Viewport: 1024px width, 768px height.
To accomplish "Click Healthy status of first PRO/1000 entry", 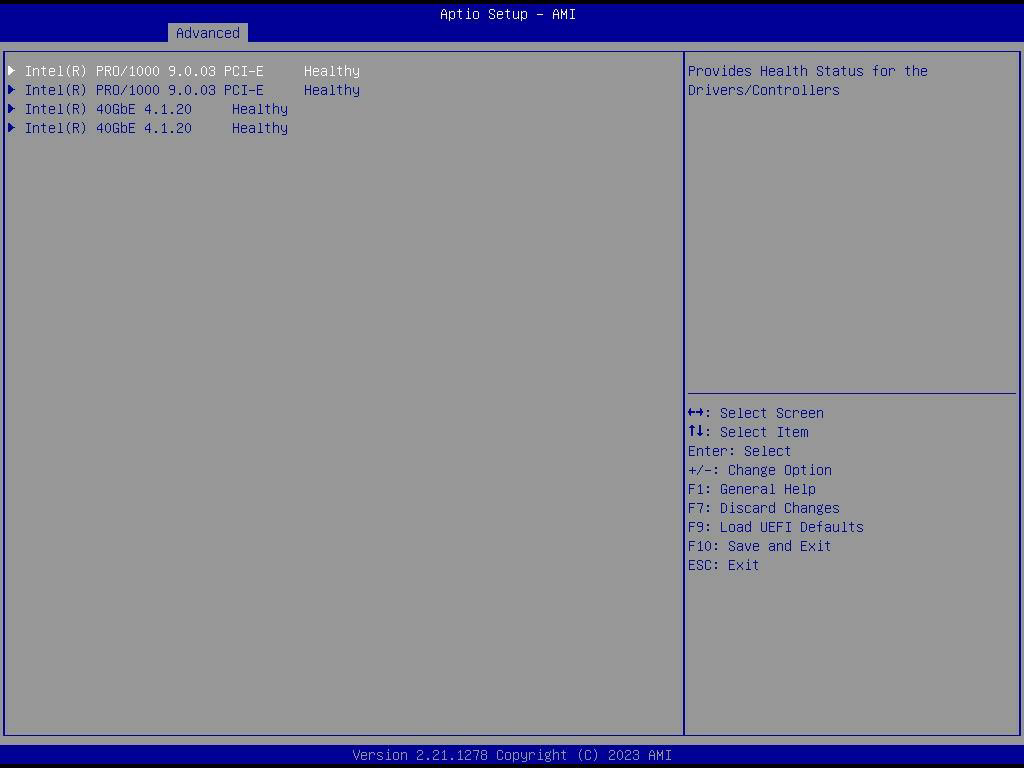I will (x=331, y=71).
